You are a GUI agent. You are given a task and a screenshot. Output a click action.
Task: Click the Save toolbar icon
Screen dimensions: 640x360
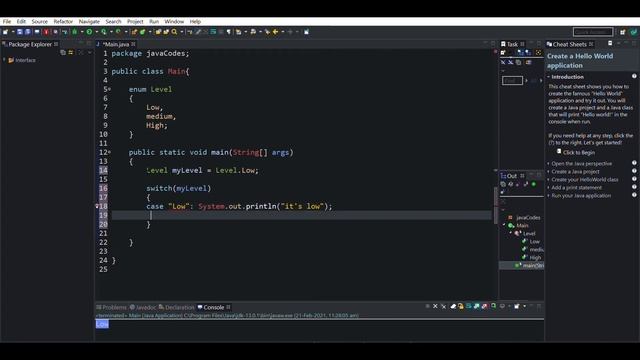(x=20, y=31)
